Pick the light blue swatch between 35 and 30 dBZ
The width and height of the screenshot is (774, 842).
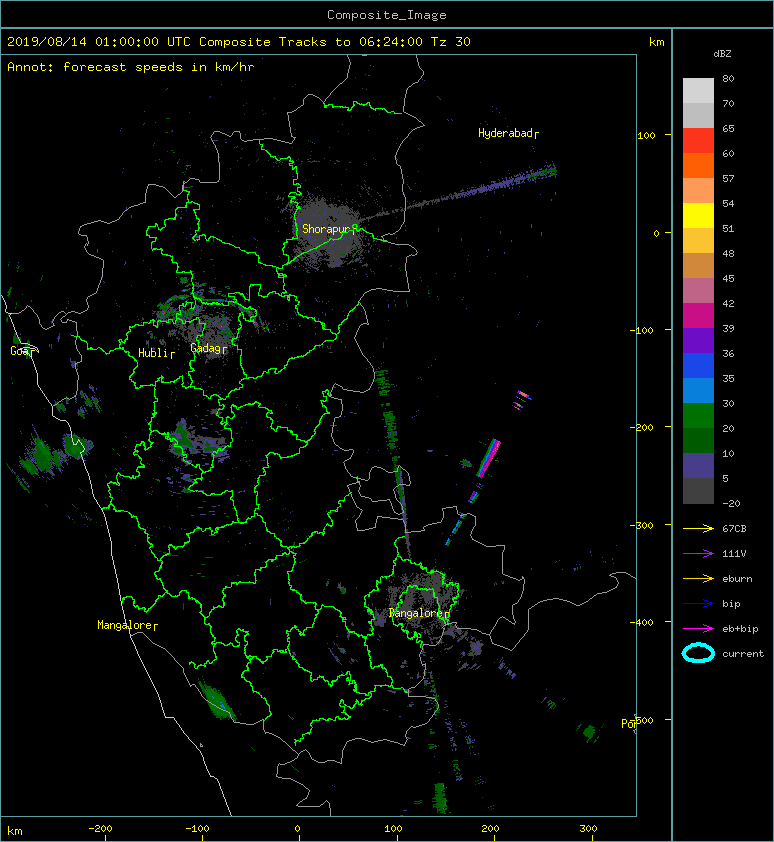point(698,390)
